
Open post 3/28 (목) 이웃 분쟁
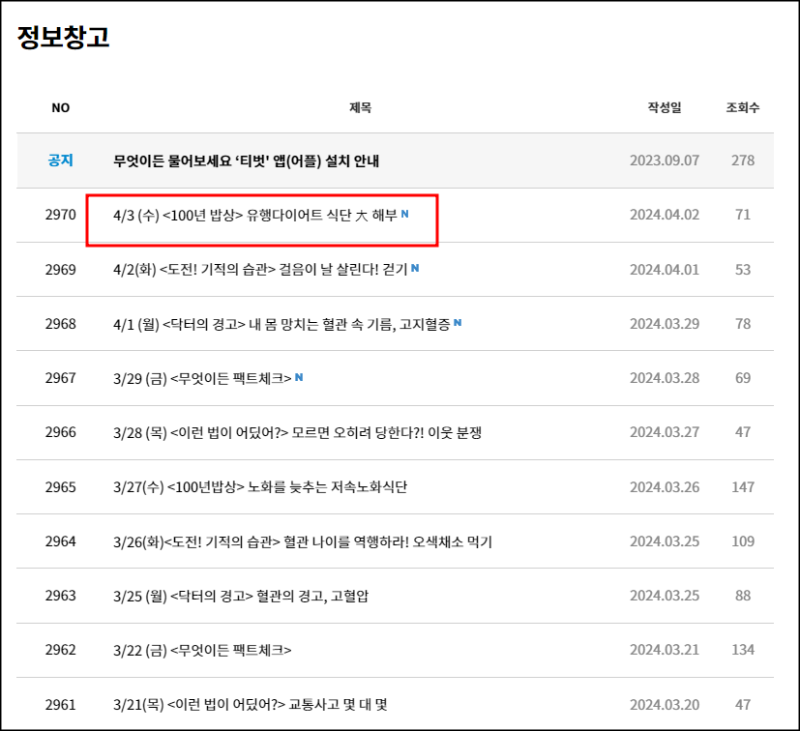point(297,433)
